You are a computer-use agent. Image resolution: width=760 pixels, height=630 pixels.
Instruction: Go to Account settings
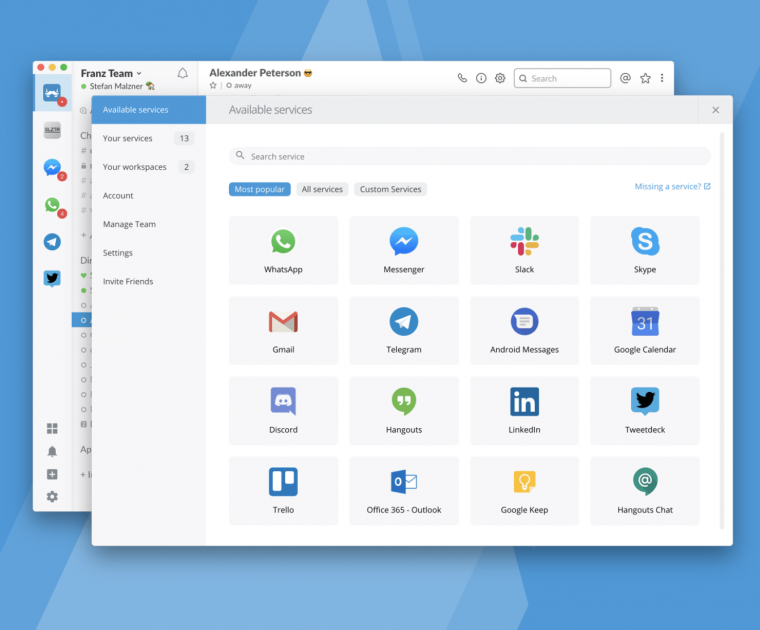149,196
